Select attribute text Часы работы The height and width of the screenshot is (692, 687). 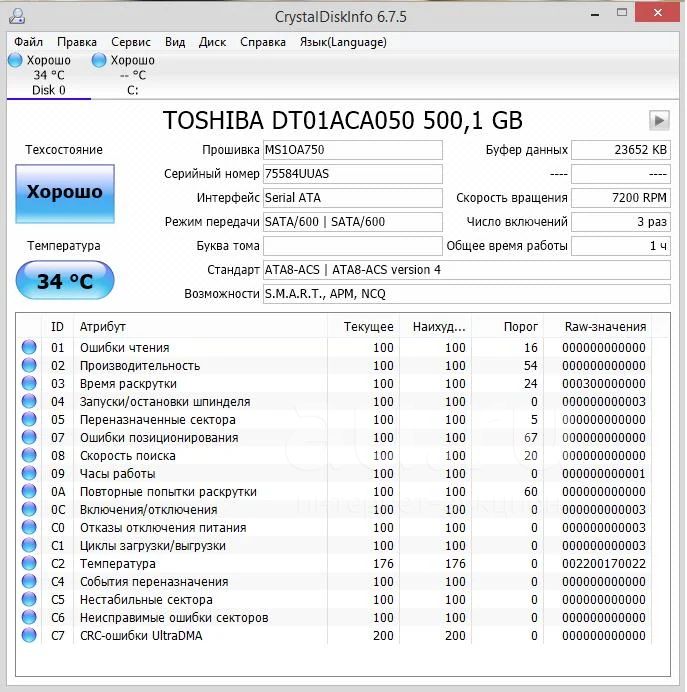[x=117, y=474]
